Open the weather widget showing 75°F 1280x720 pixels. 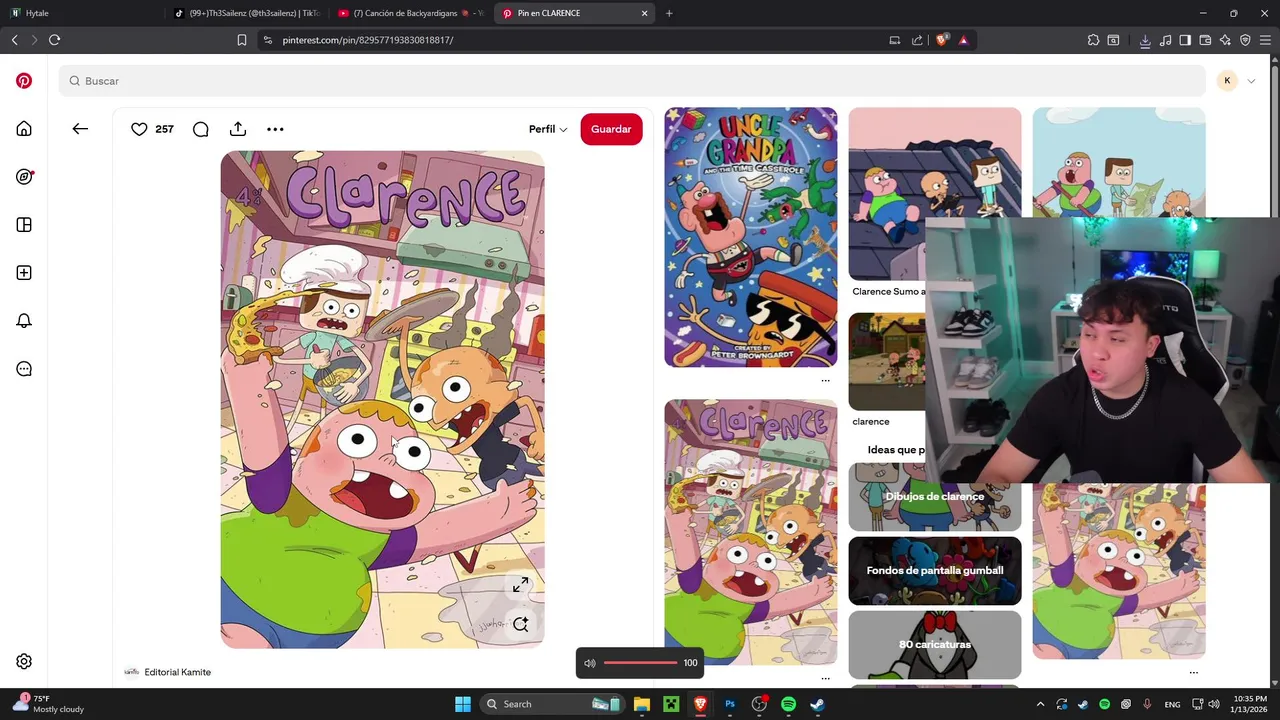[x=48, y=704]
